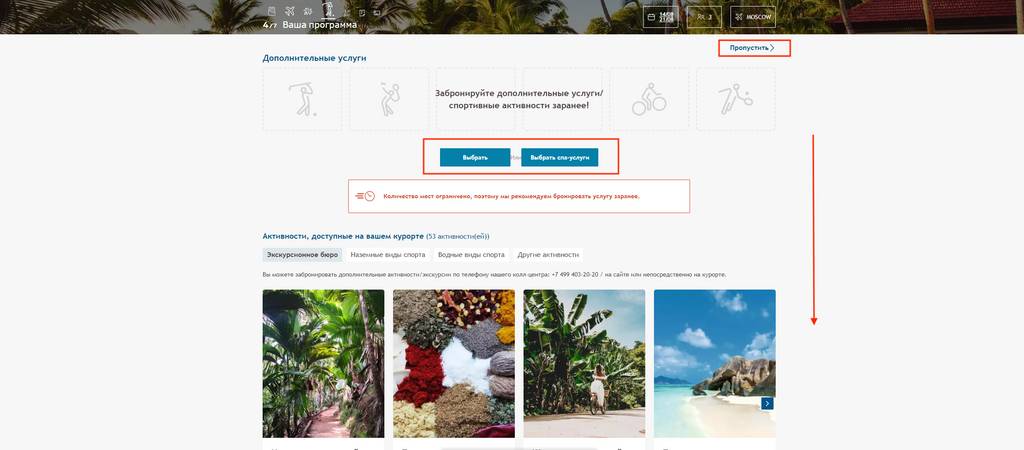Click the "Выбрать спа-услуги" button

pyautogui.click(x=560, y=157)
